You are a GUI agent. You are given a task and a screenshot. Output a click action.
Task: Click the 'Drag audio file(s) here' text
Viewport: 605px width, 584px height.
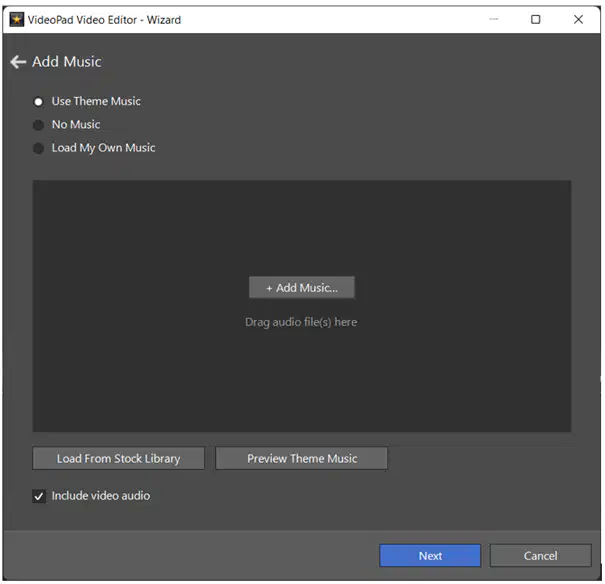(301, 322)
